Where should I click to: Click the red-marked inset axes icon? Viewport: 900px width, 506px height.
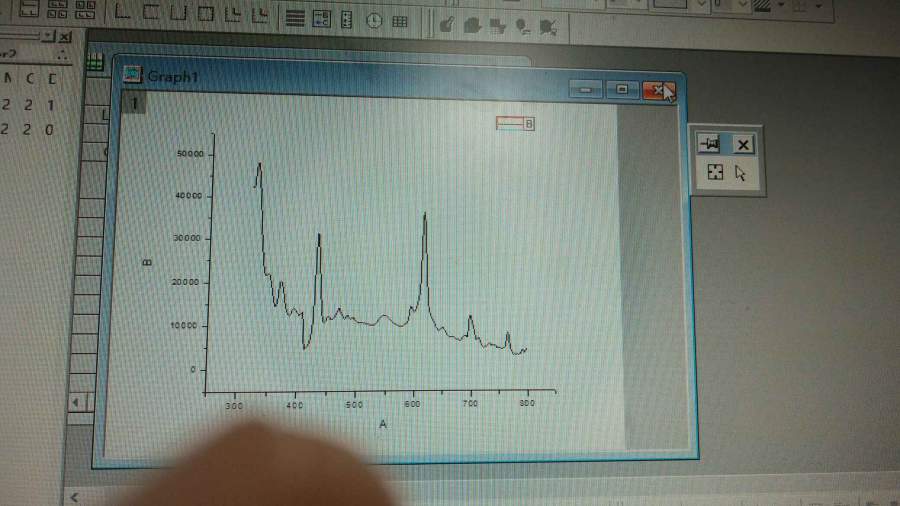coord(260,14)
